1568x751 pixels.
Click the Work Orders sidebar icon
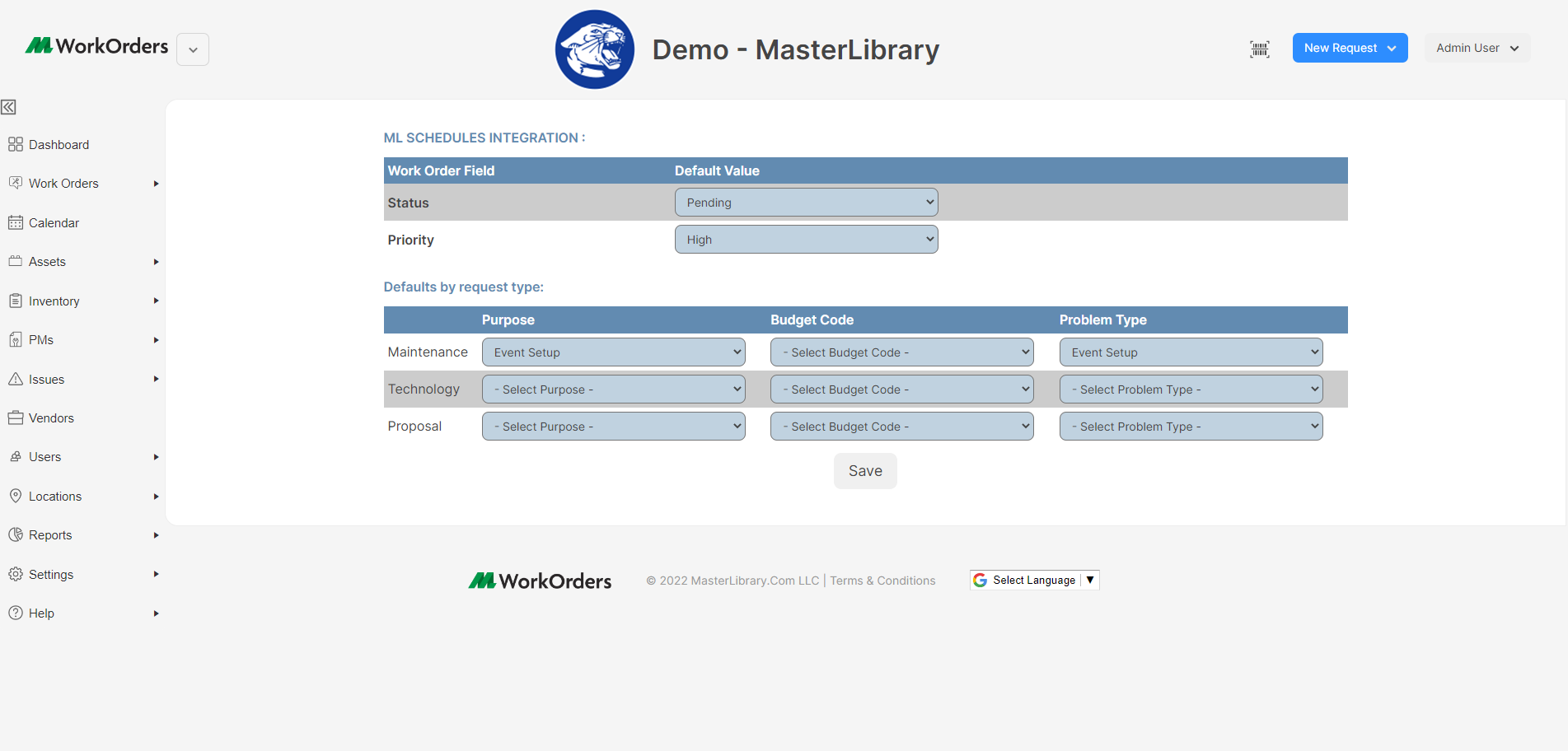(x=16, y=183)
